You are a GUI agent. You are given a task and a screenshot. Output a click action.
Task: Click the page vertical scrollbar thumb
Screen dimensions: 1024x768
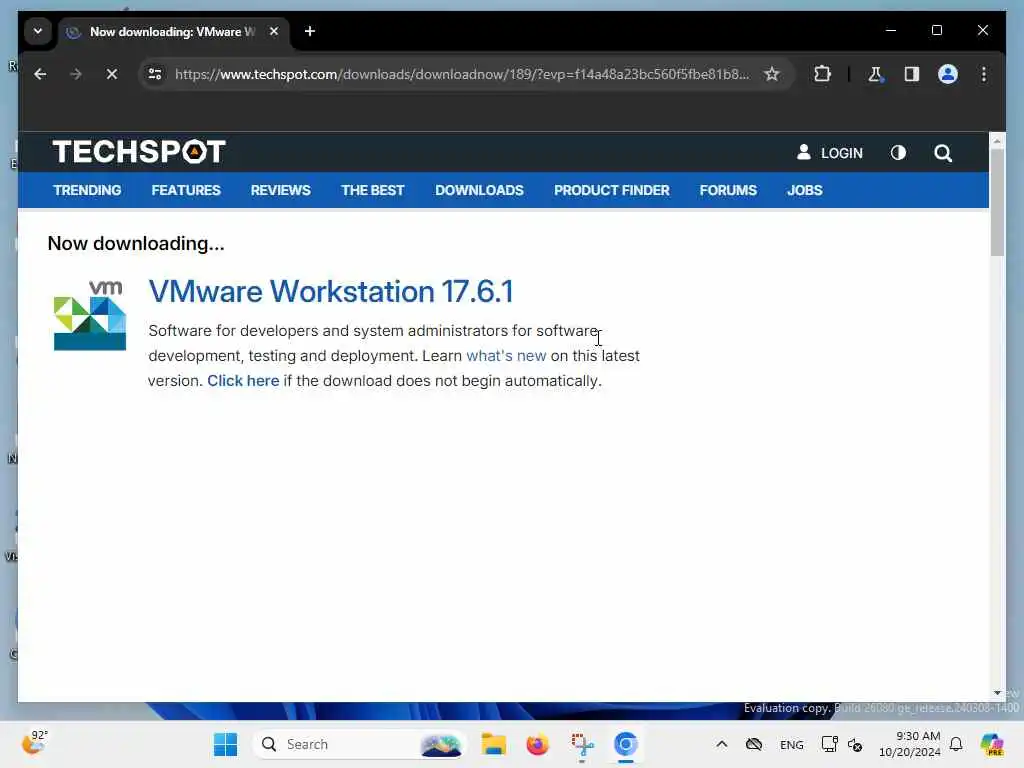coord(997,202)
